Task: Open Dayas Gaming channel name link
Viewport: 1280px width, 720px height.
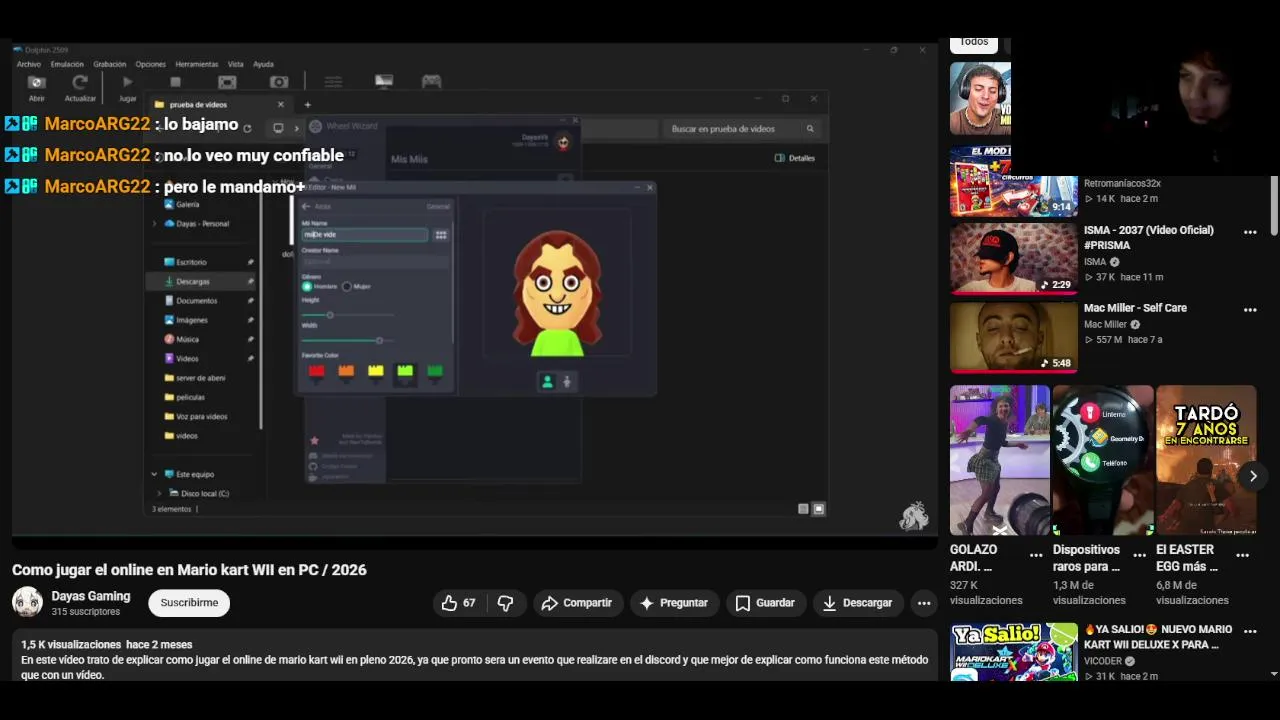Action: point(91,596)
